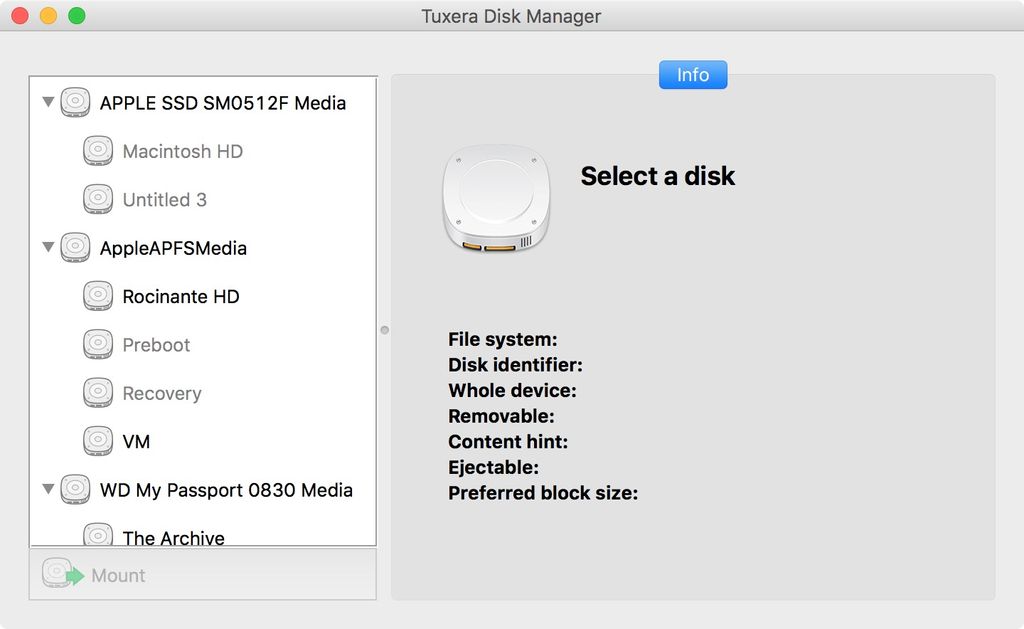Click the WD My Passport disk icon
1024x629 pixels.
[74, 489]
